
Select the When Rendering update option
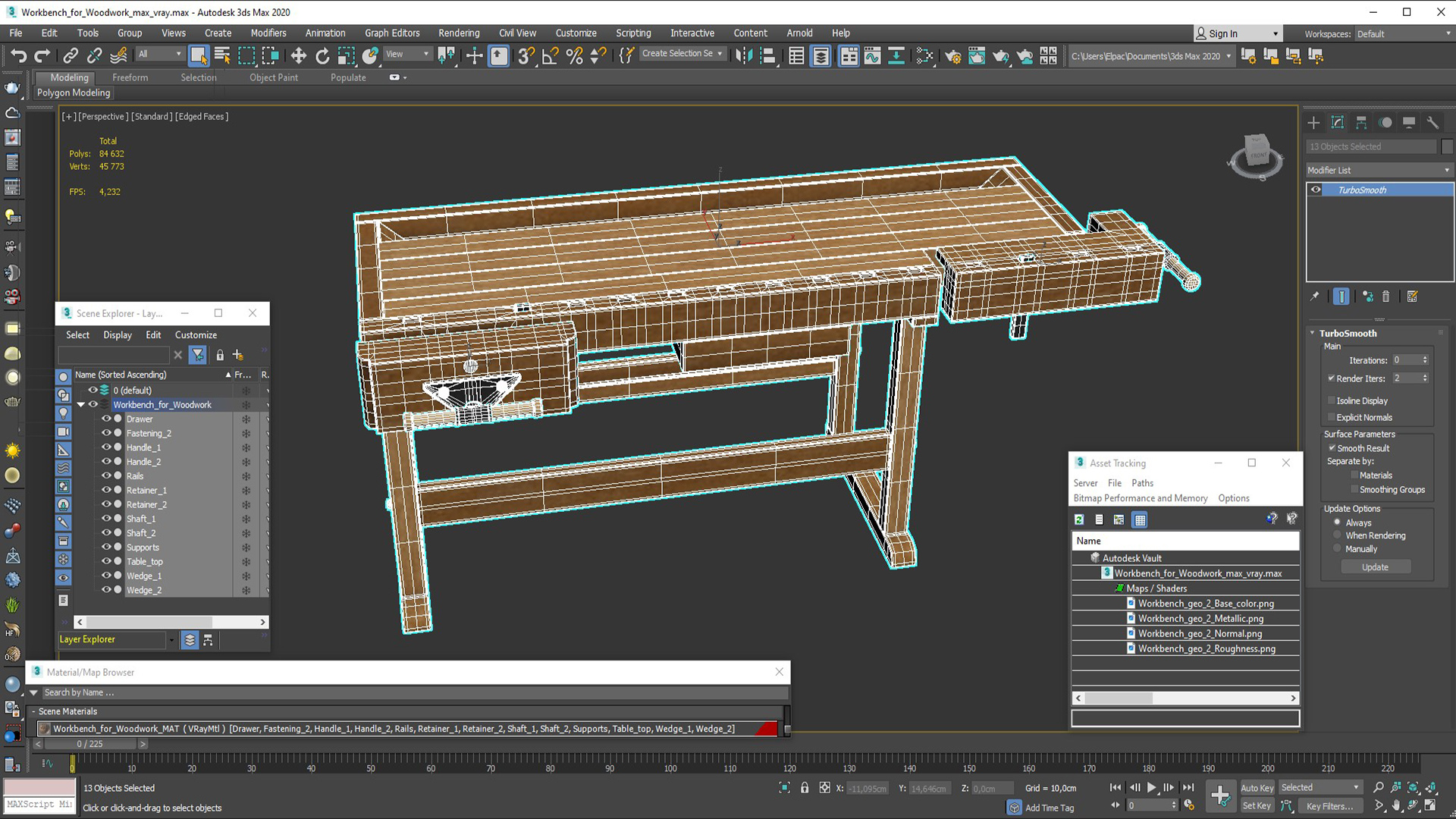click(1338, 535)
